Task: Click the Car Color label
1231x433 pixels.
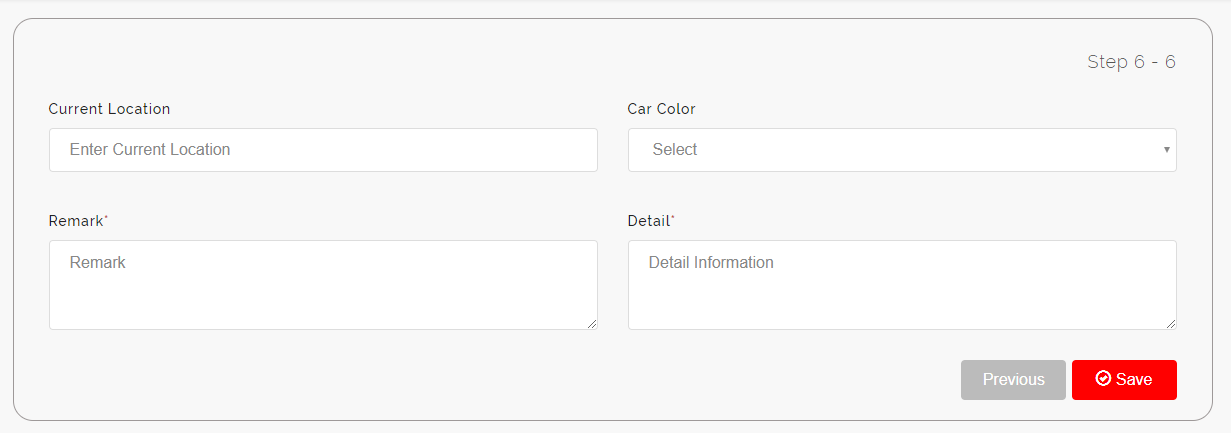Action: 661,109
